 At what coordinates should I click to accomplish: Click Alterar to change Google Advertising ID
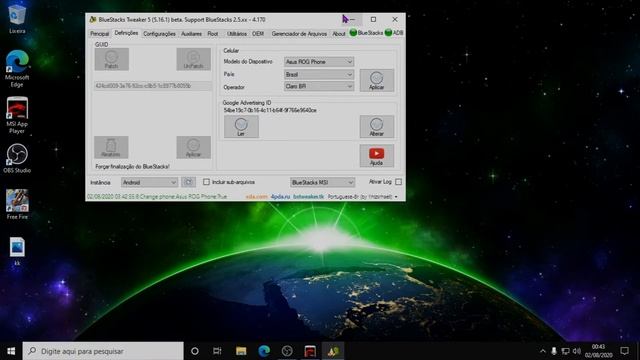(x=377, y=127)
